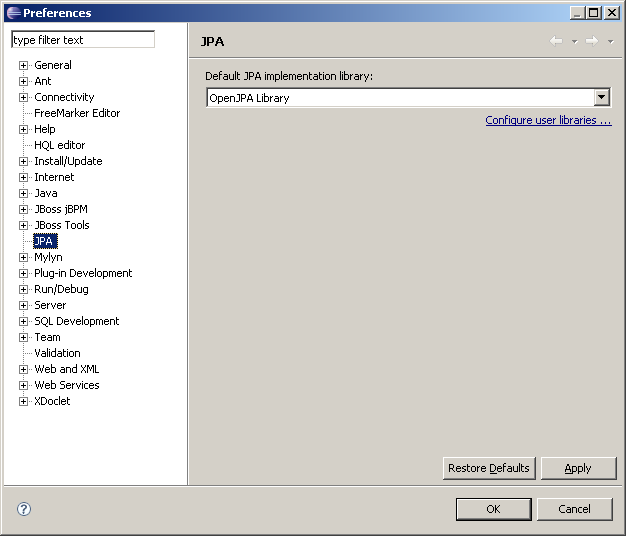This screenshot has width=626, height=536.
Task: Open the back history dropdown arrow
Action: (x=574, y=42)
